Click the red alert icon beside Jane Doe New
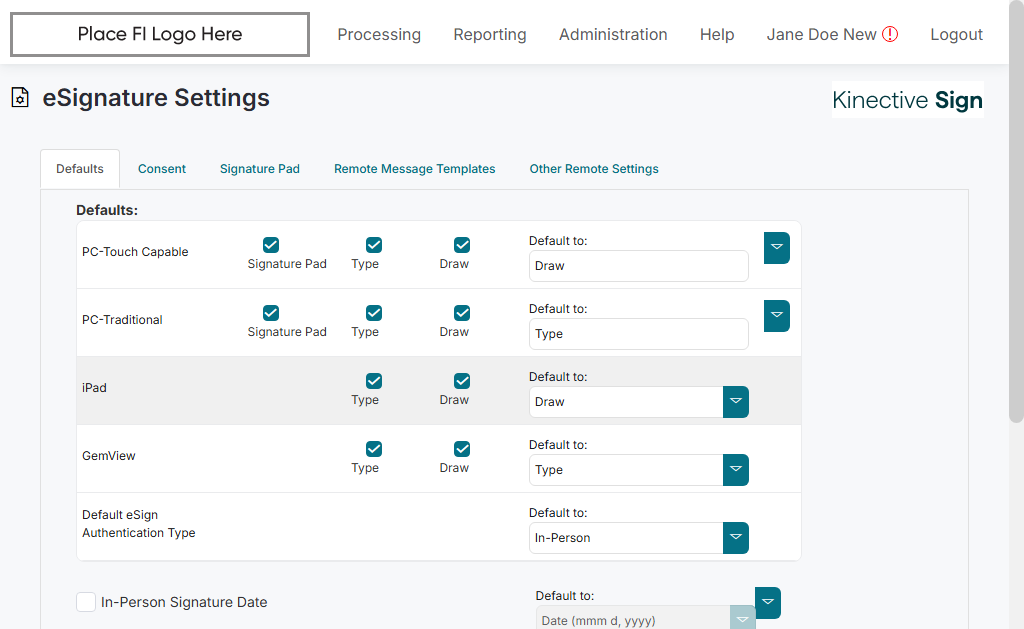Image resolution: width=1024 pixels, height=629 pixels. point(890,34)
